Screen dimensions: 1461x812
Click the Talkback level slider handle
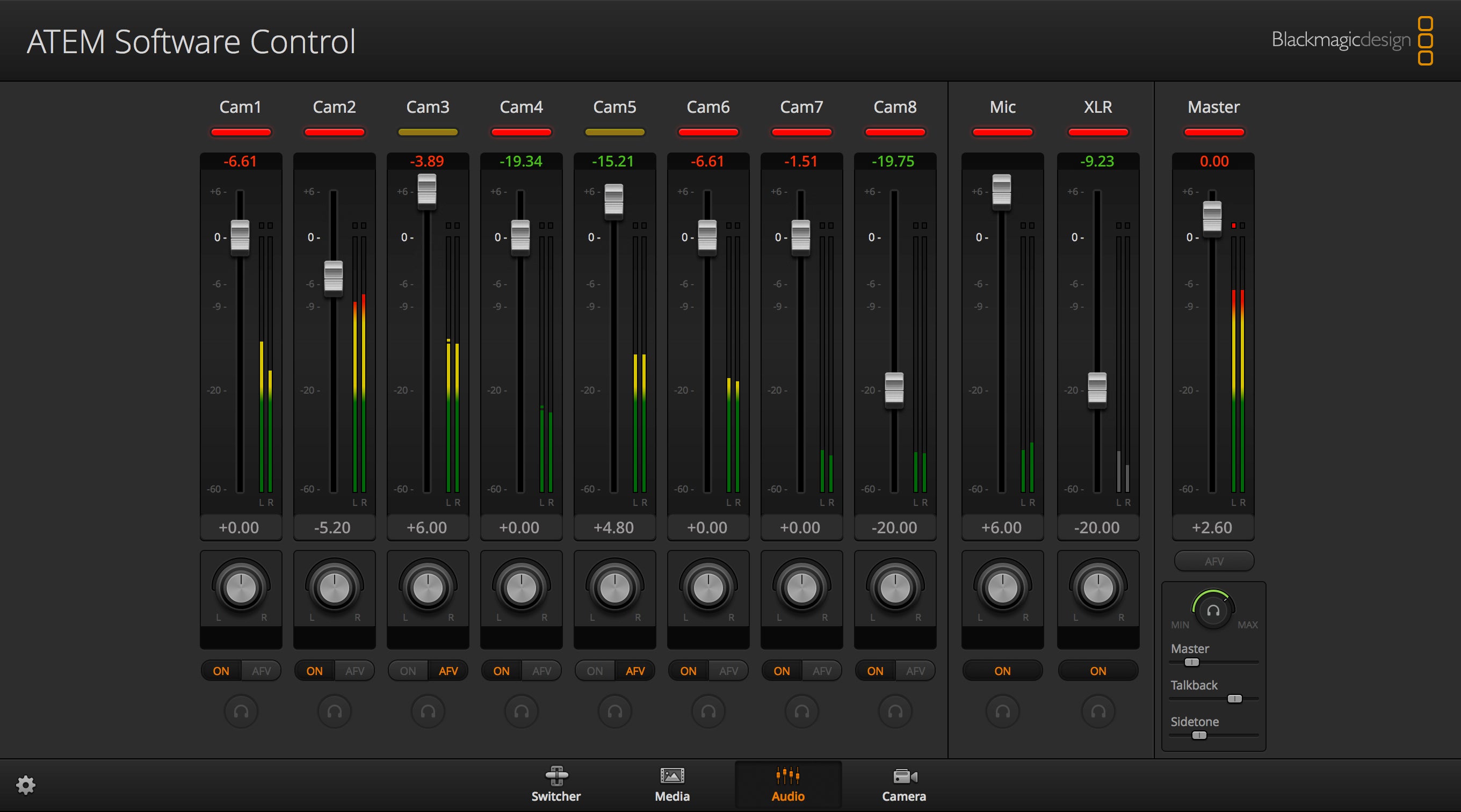coord(1235,699)
